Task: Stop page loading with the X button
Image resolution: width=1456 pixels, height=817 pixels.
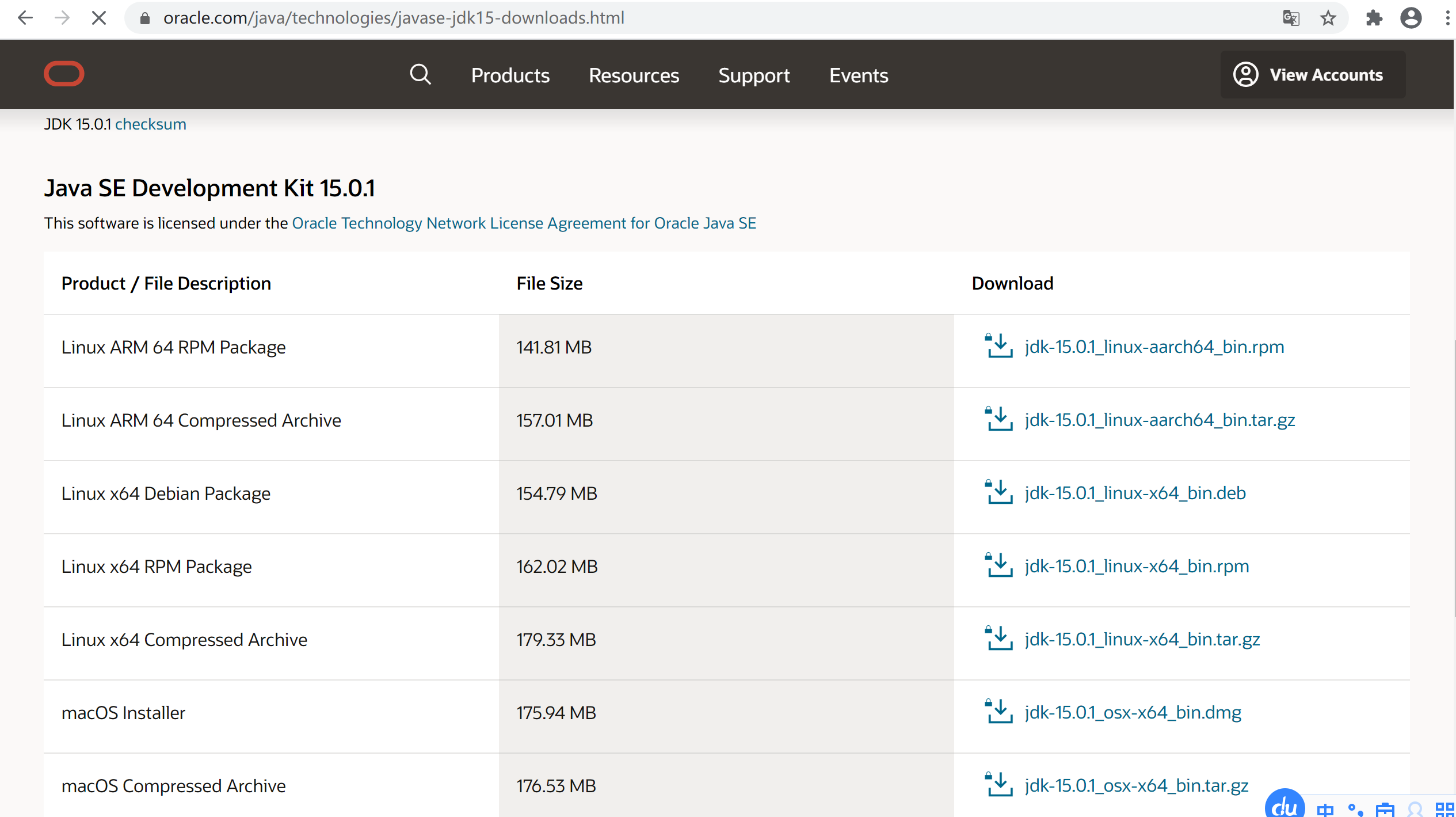Action: (99, 18)
